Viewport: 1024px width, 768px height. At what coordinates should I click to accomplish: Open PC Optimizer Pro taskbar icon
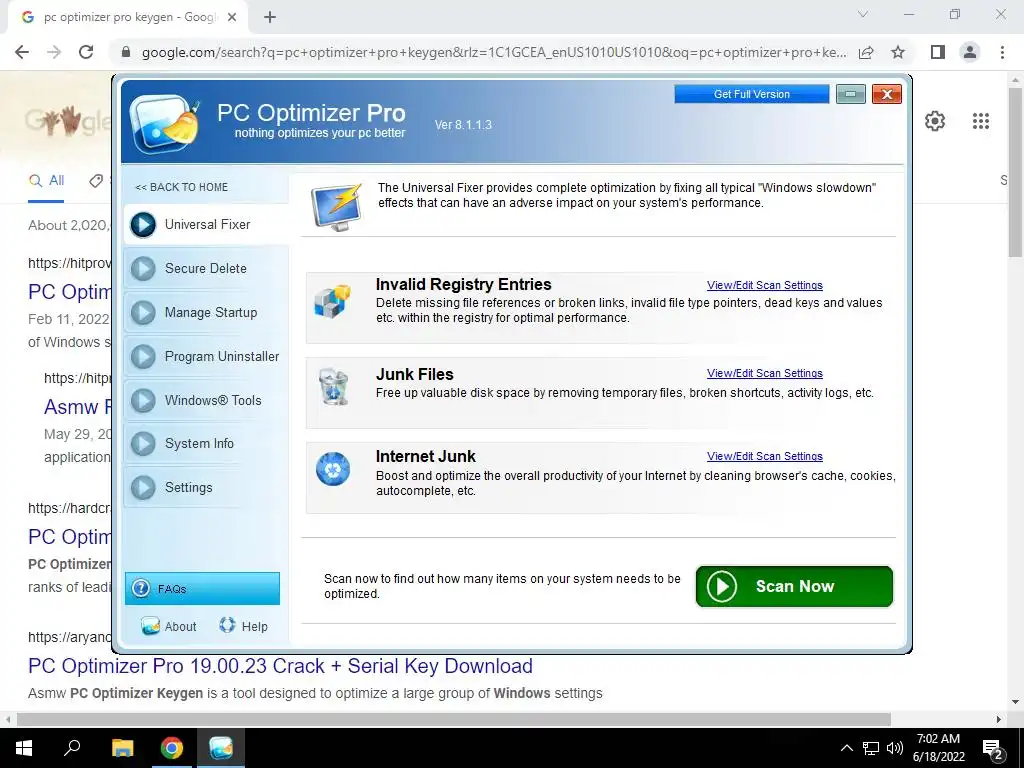[x=221, y=748]
